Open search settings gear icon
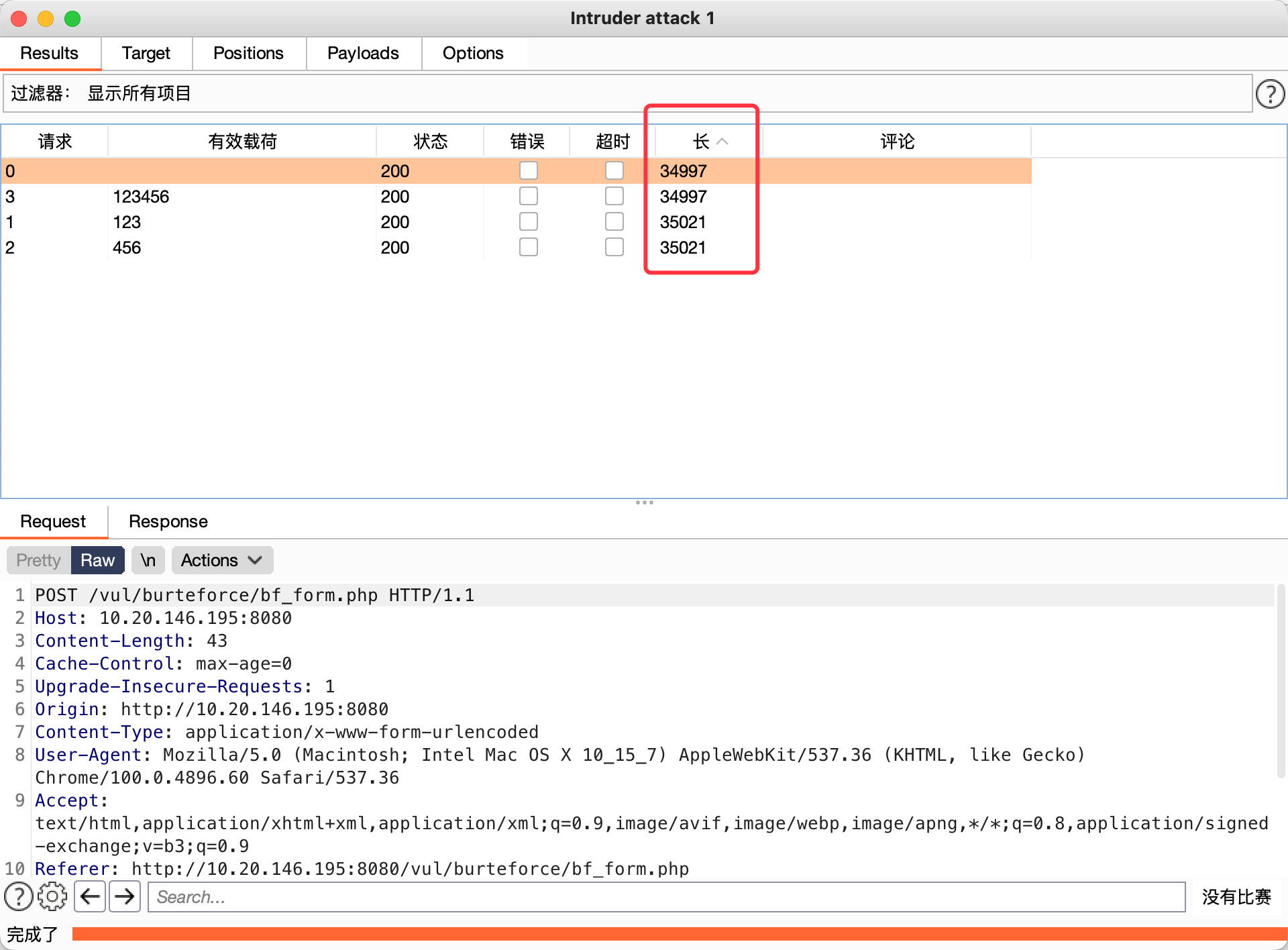 [52, 896]
